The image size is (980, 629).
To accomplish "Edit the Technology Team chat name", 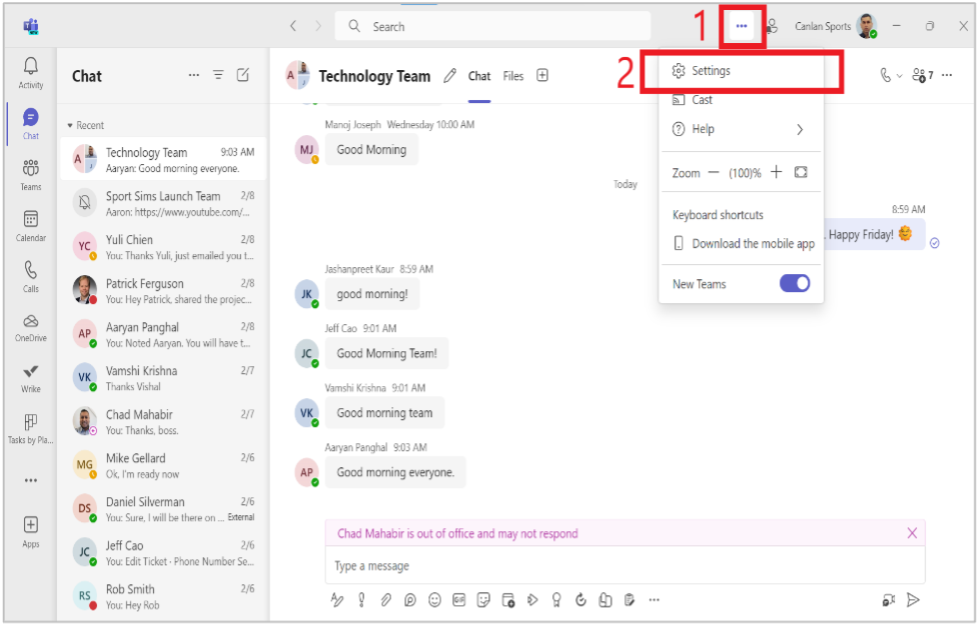I will 449,76.
